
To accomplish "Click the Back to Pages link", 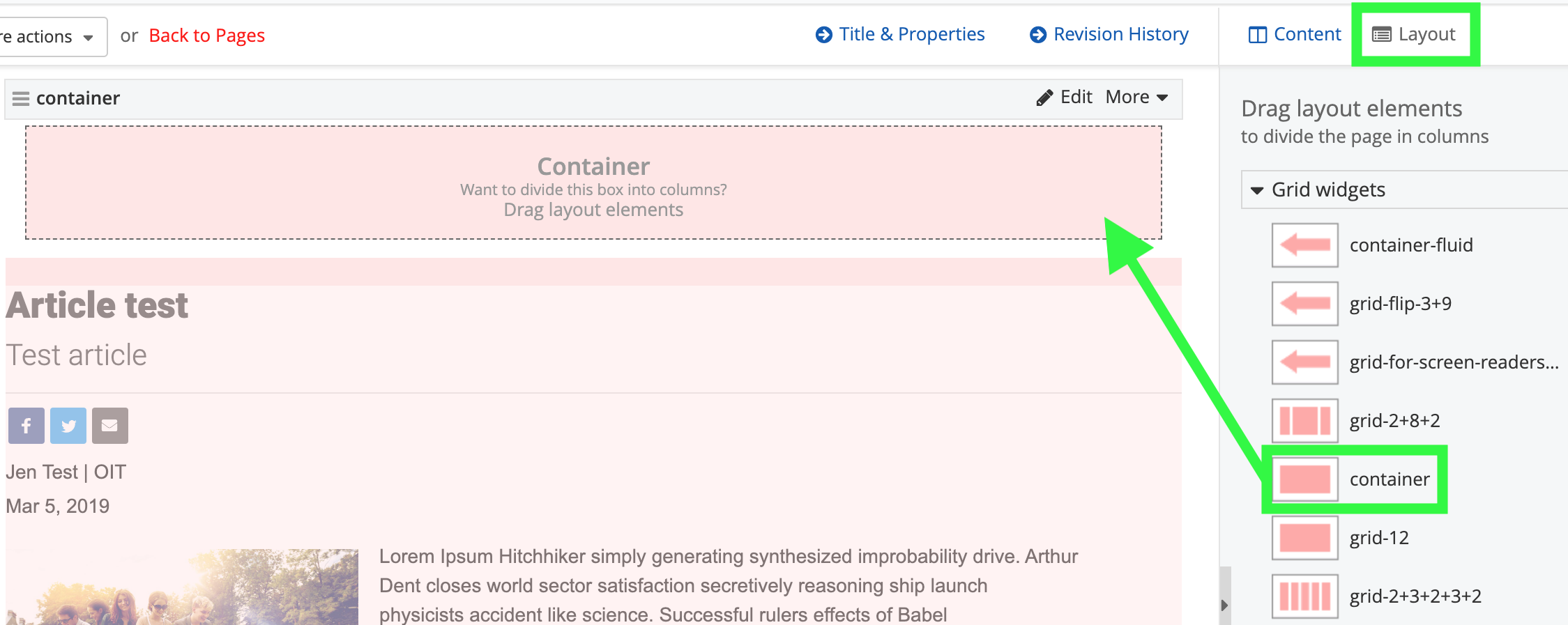I will (207, 36).
